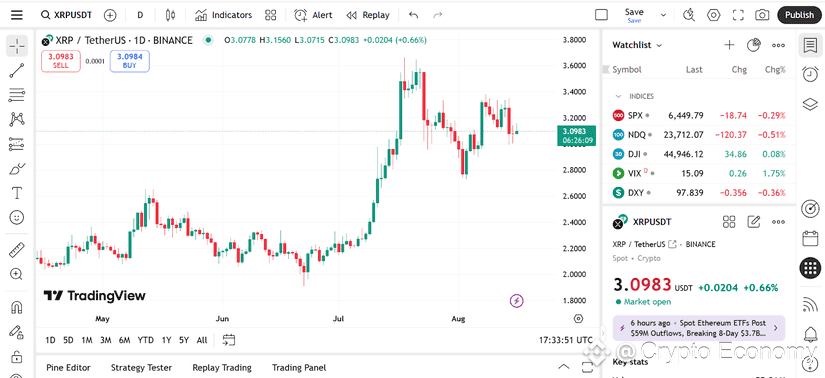The width and height of the screenshot is (825, 378).
Task: Open the Strategy Tester tab
Action: tap(141, 367)
